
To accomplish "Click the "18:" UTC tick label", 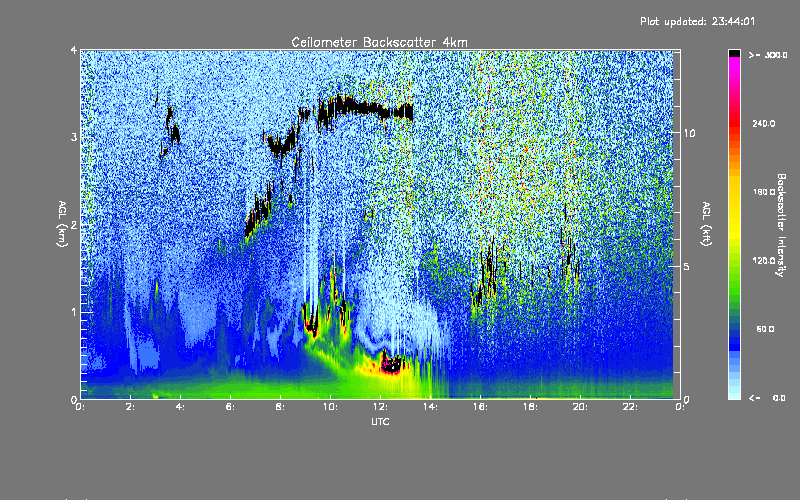I will point(530,407).
